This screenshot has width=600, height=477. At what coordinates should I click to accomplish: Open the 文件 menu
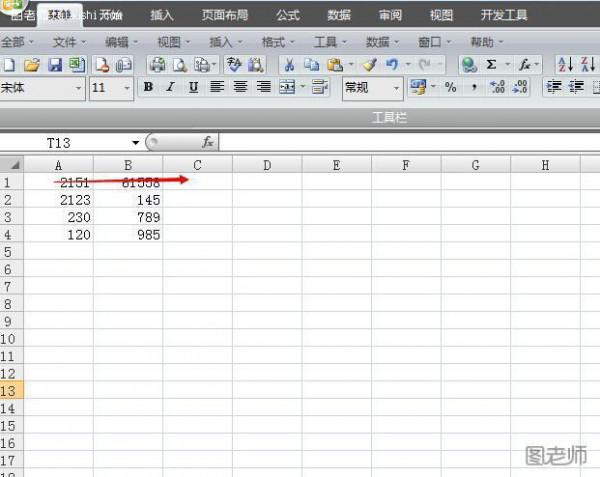[68, 42]
